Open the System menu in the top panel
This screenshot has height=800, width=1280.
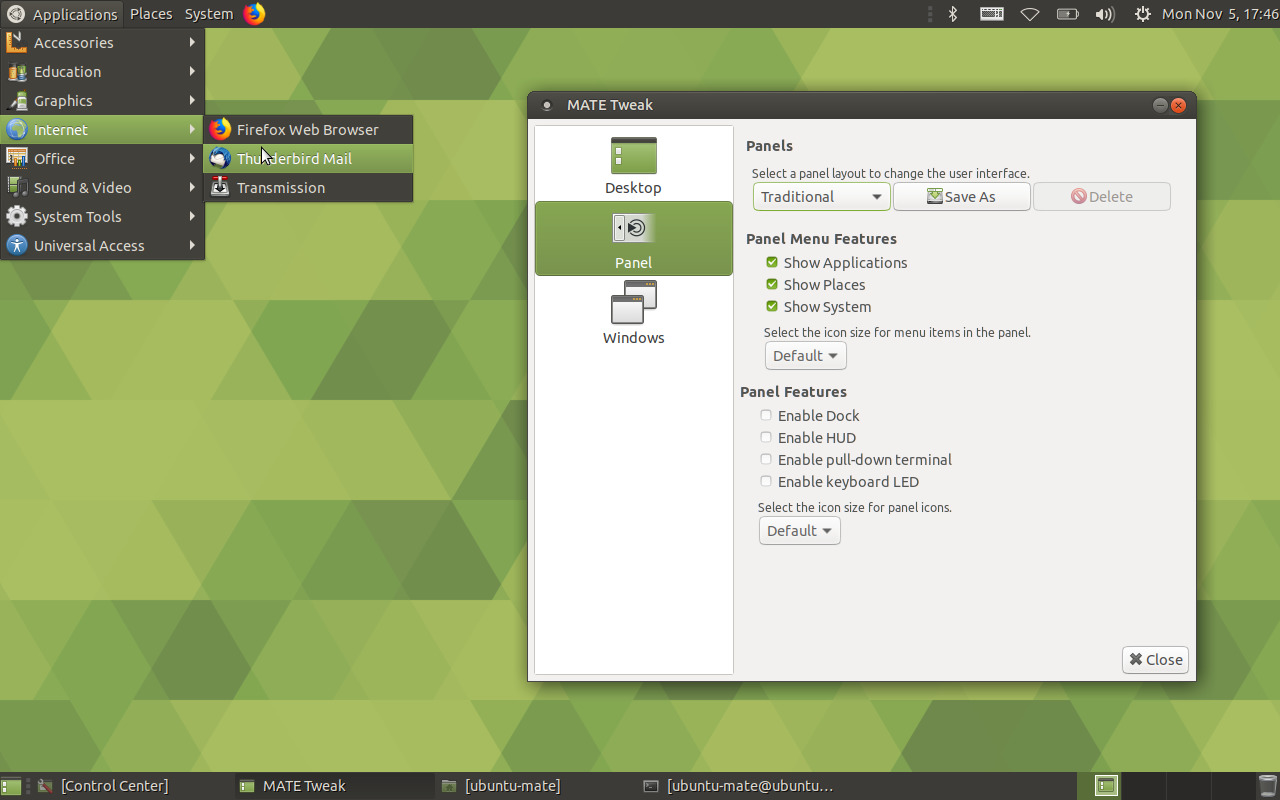[208, 14]
